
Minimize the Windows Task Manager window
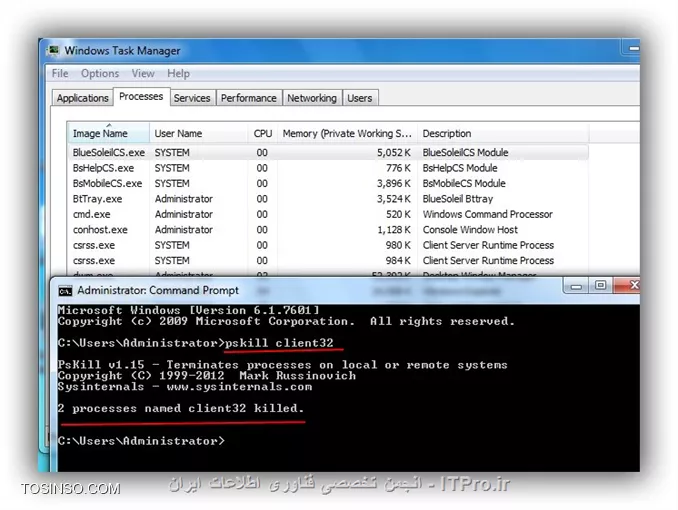coord(633,48)
